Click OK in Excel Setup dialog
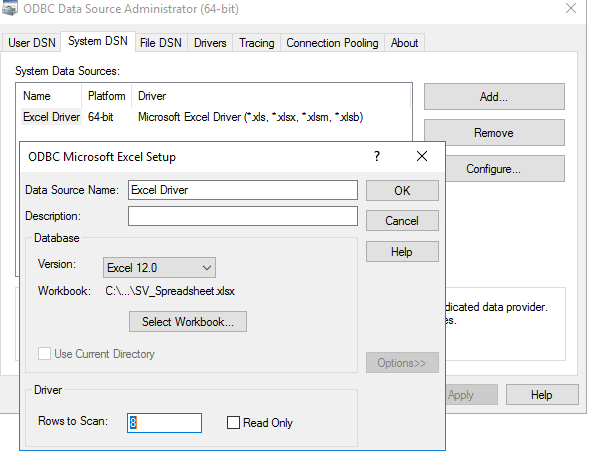The height and width of the screenshot is (457, 597). pyautogui.click(x=402, y=190)
